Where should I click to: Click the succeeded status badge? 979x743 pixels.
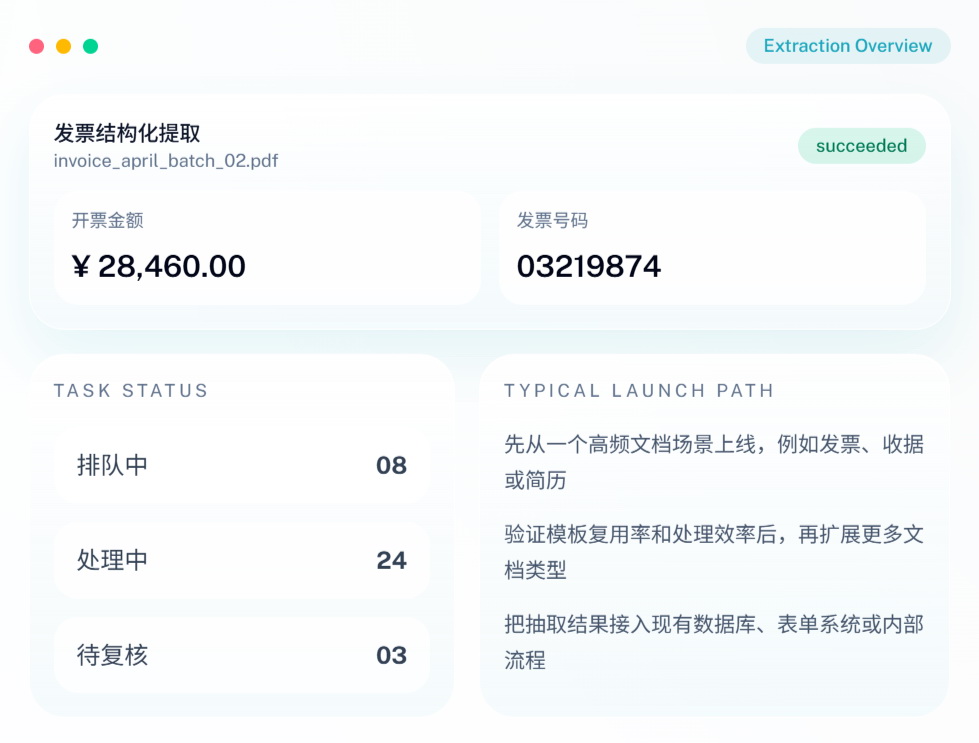point(862,146)
